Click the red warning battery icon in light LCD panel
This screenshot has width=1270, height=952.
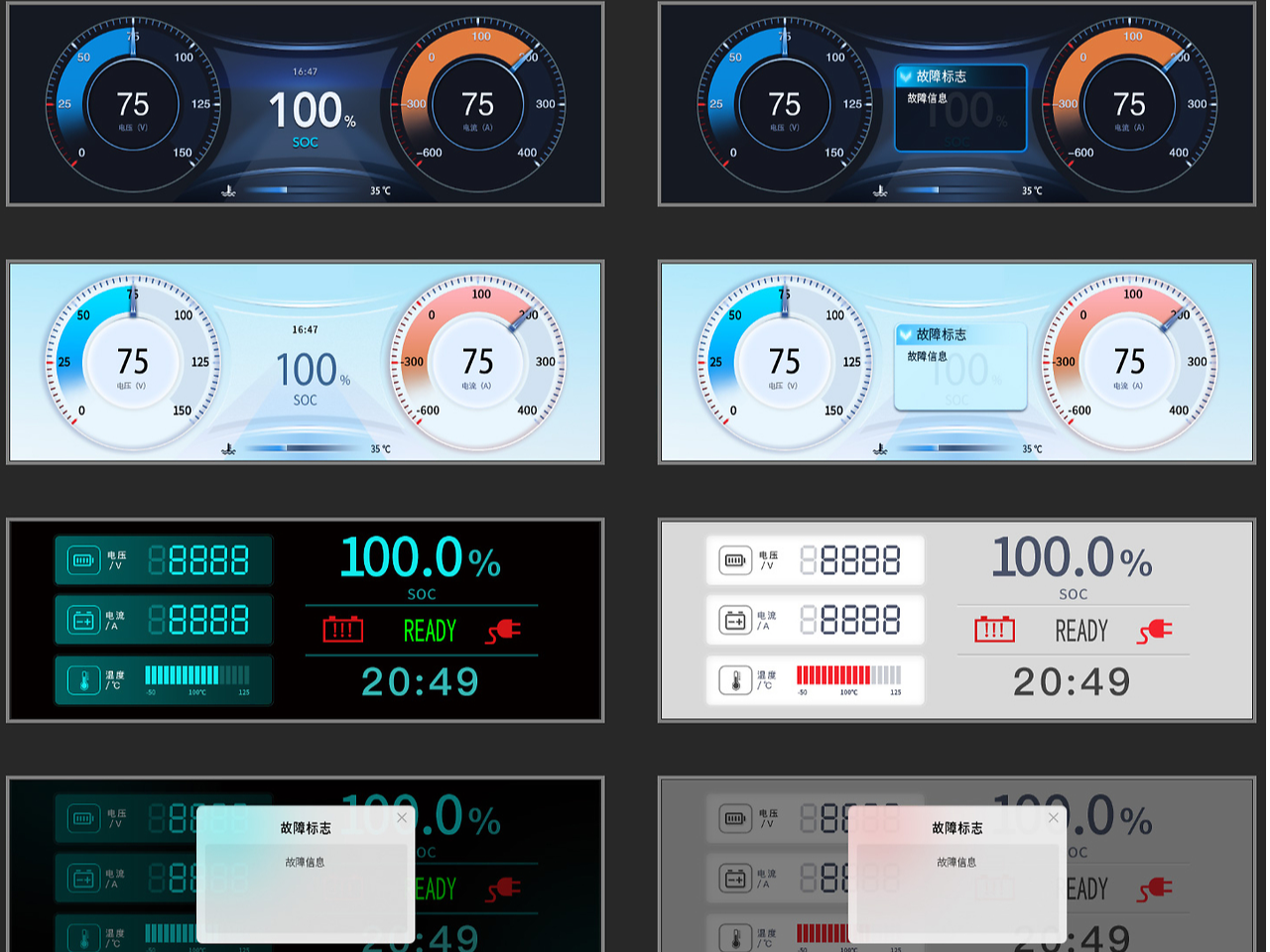992,630
